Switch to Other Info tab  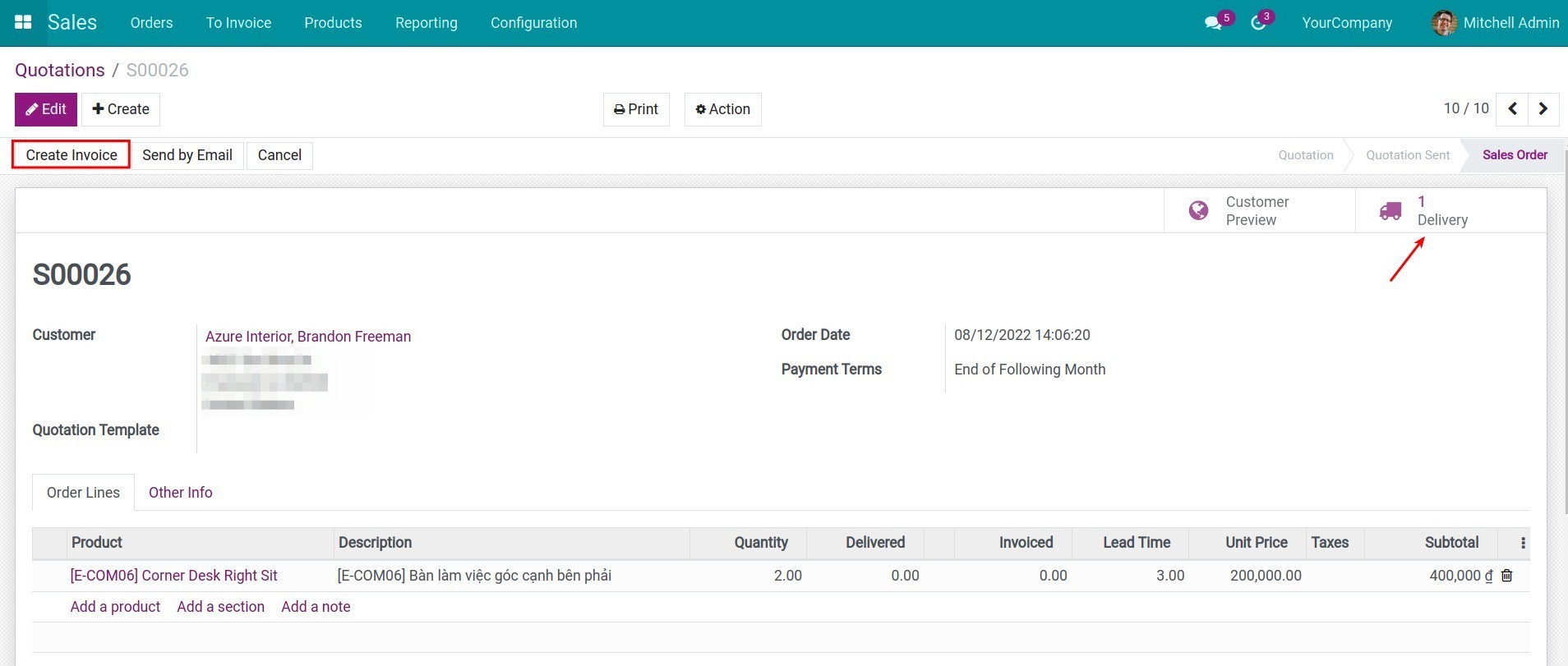pyautogui.click(x=180, y=493)
